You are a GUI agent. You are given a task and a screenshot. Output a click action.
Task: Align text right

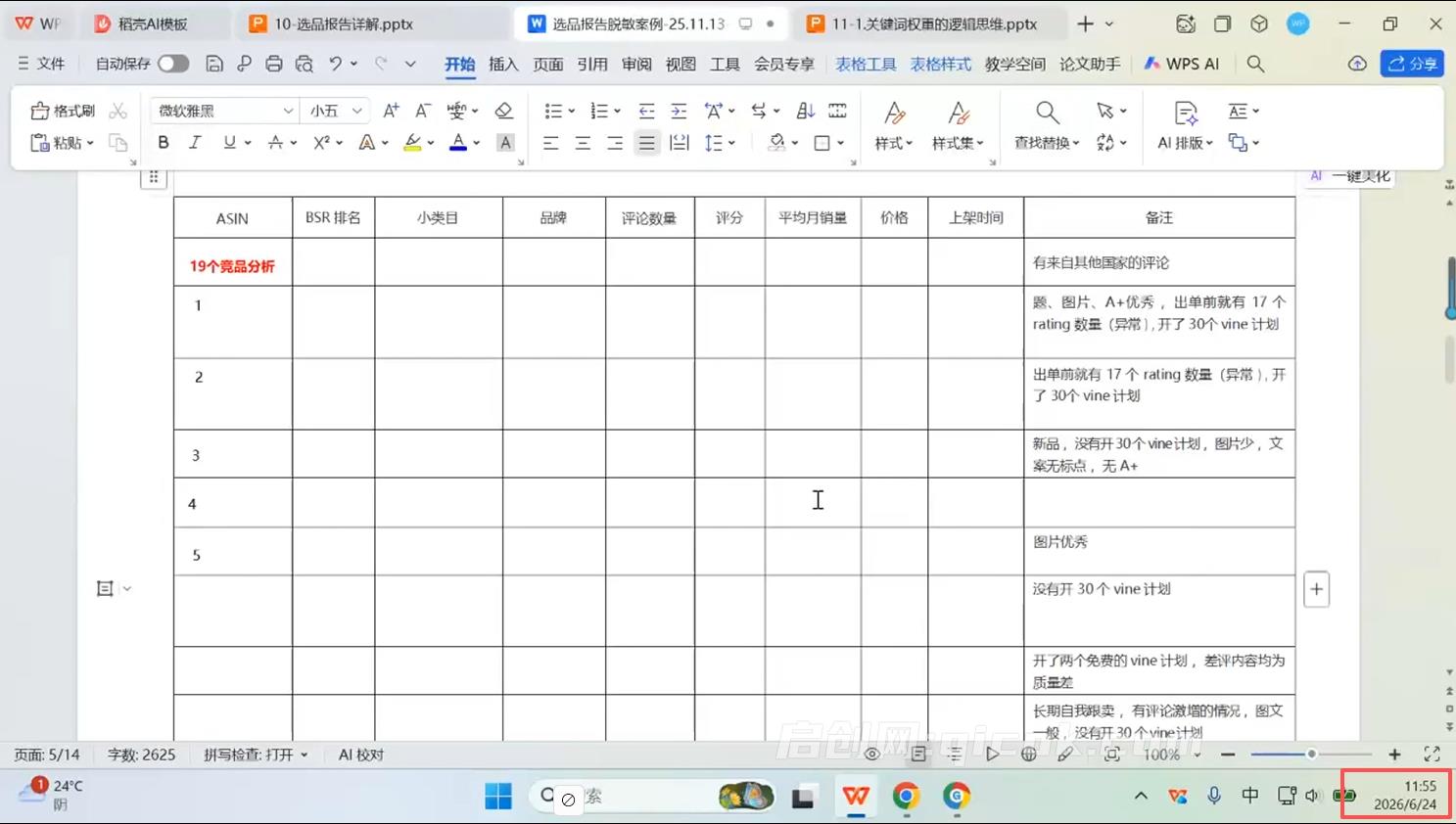coord(615,143)
